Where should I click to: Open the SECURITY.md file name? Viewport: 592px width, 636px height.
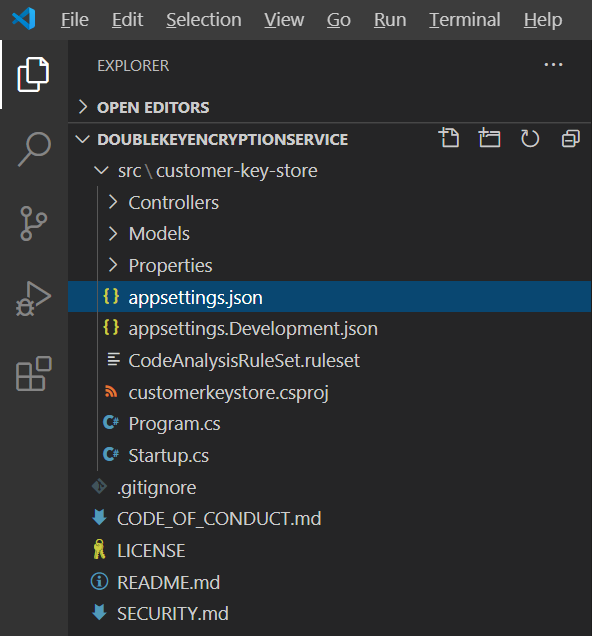pyautogui.click(x=173, y=613)
